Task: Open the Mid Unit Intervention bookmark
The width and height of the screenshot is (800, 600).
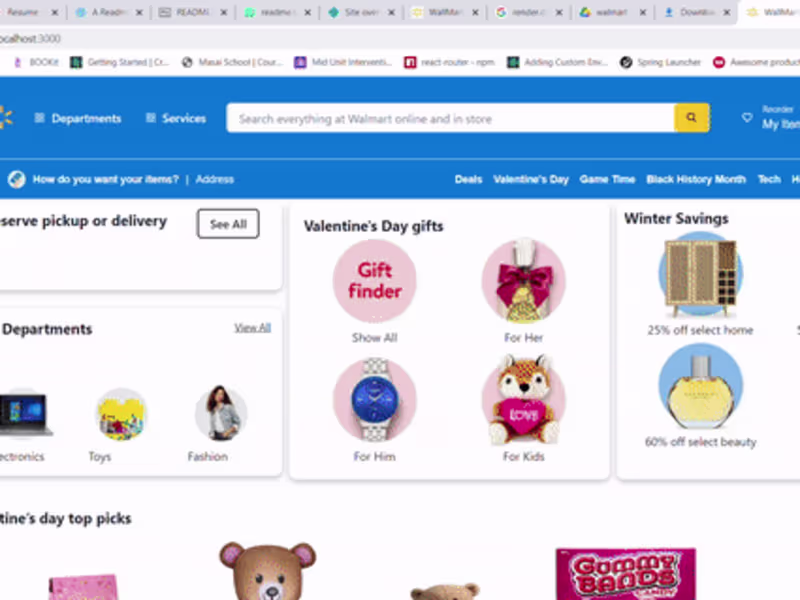Action: point(344,62)
